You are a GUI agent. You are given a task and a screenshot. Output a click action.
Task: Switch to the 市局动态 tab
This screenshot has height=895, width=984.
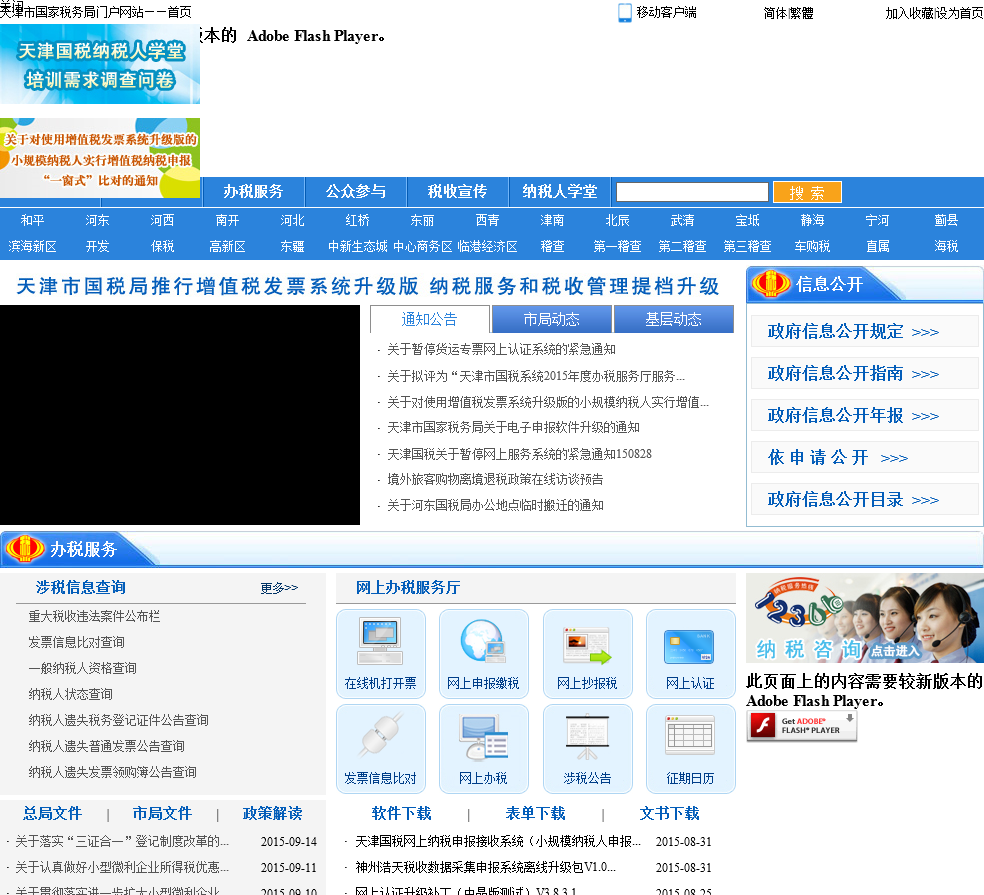[551, 319]
